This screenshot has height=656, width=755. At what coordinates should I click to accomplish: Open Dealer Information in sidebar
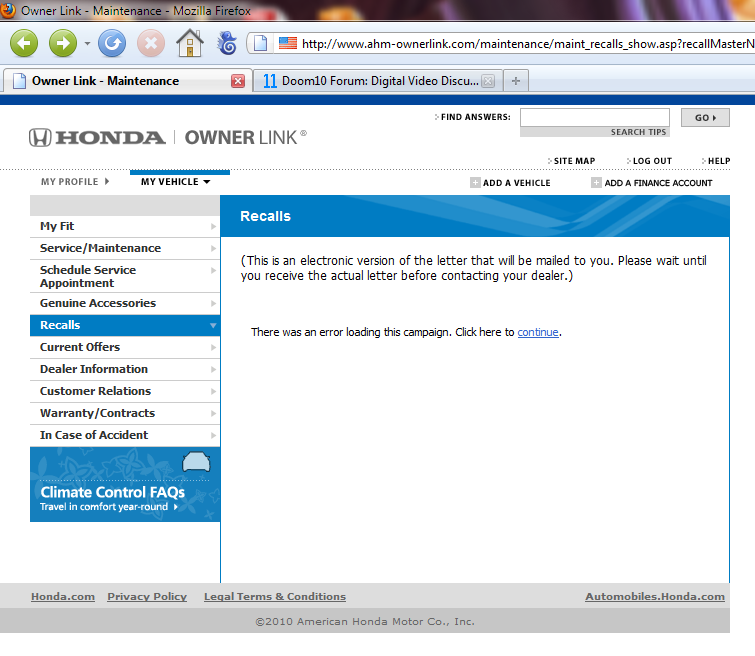125,369
